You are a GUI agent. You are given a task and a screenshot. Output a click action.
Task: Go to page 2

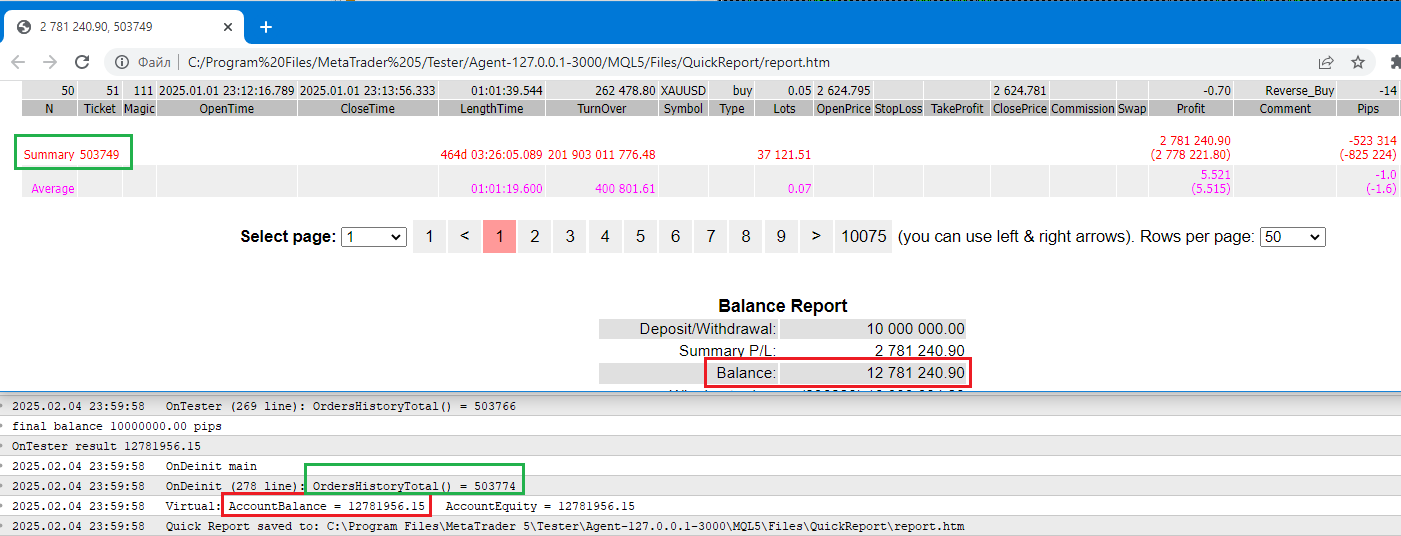click(x=535, y=236)
